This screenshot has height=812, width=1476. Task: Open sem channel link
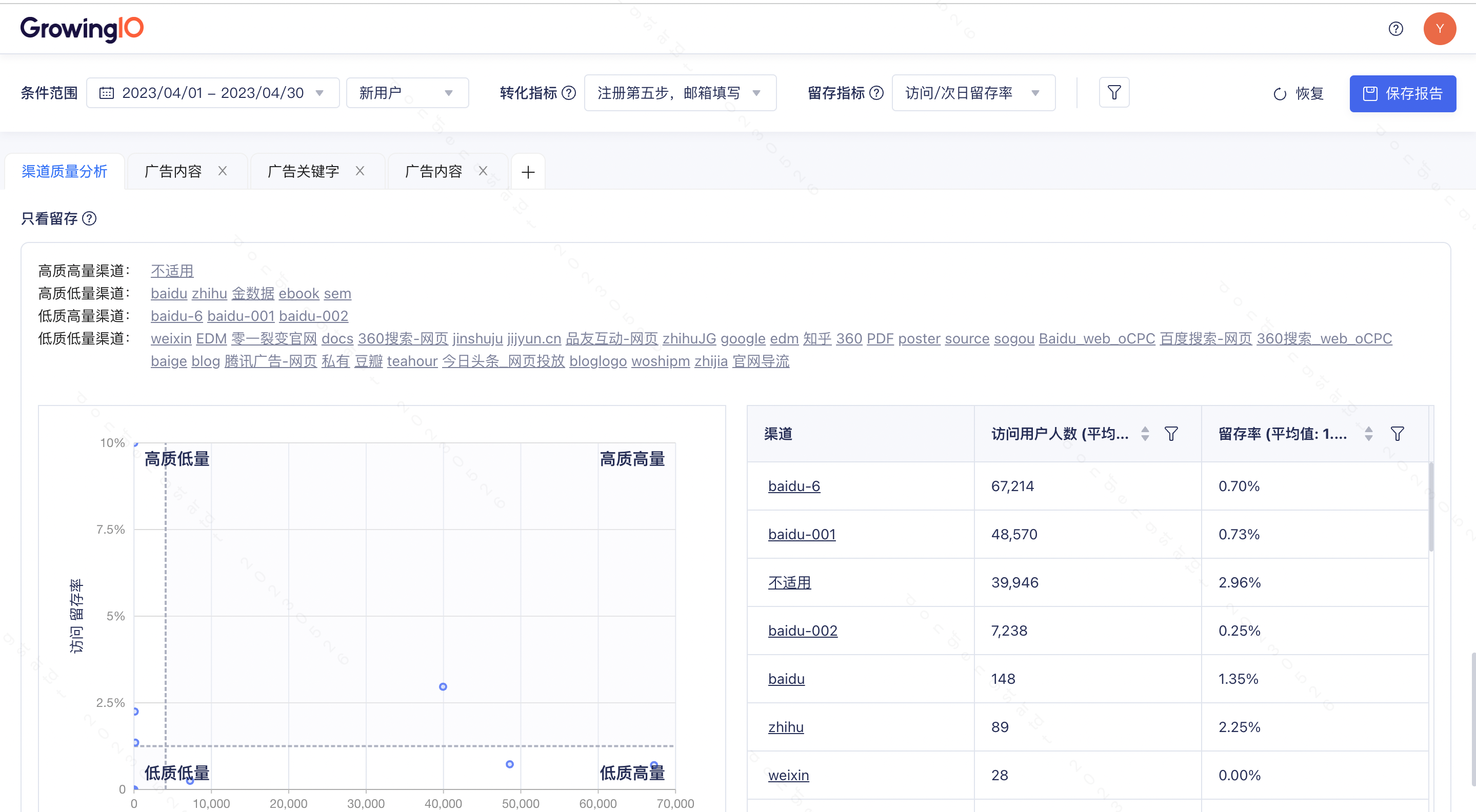[337, 293]
